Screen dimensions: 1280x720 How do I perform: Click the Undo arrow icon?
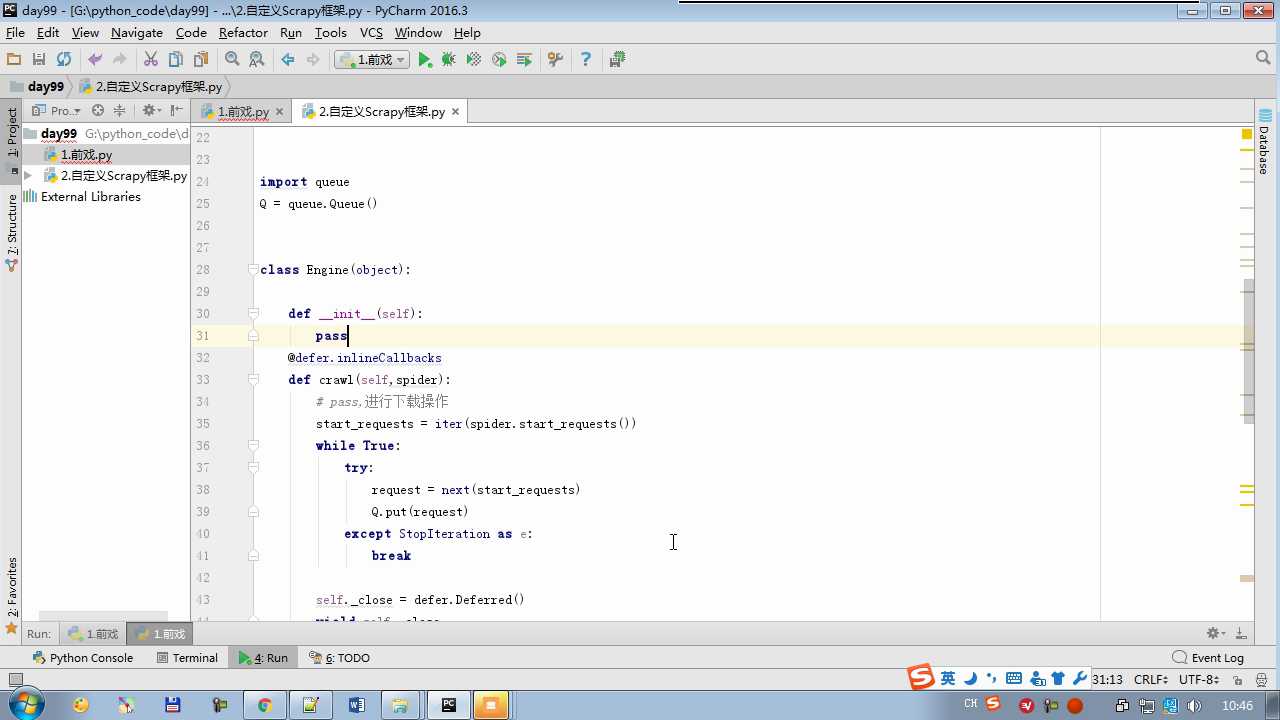pyautogui.click(x=95, y=60)
